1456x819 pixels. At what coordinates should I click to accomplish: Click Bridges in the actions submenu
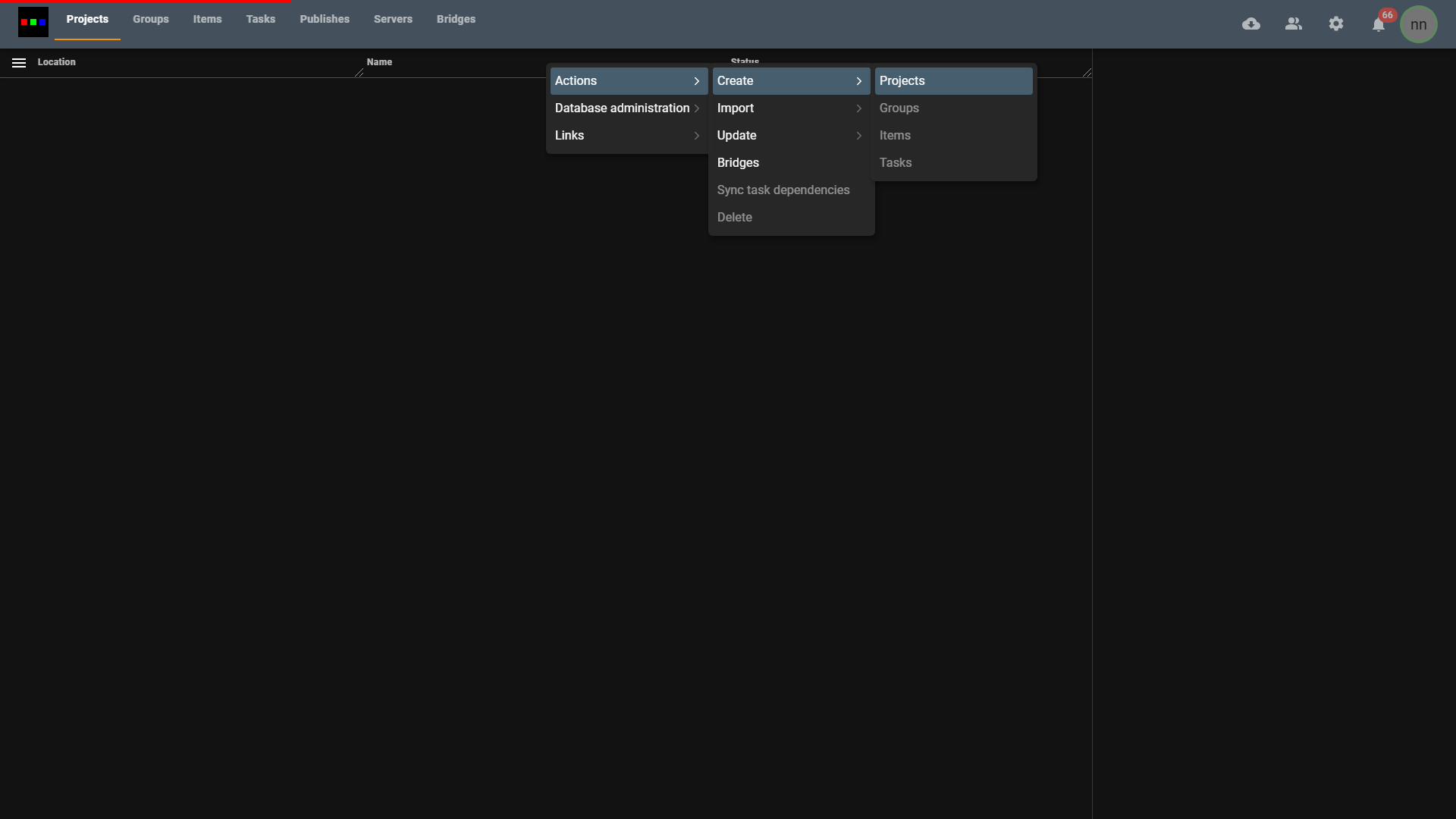point(738,162)
